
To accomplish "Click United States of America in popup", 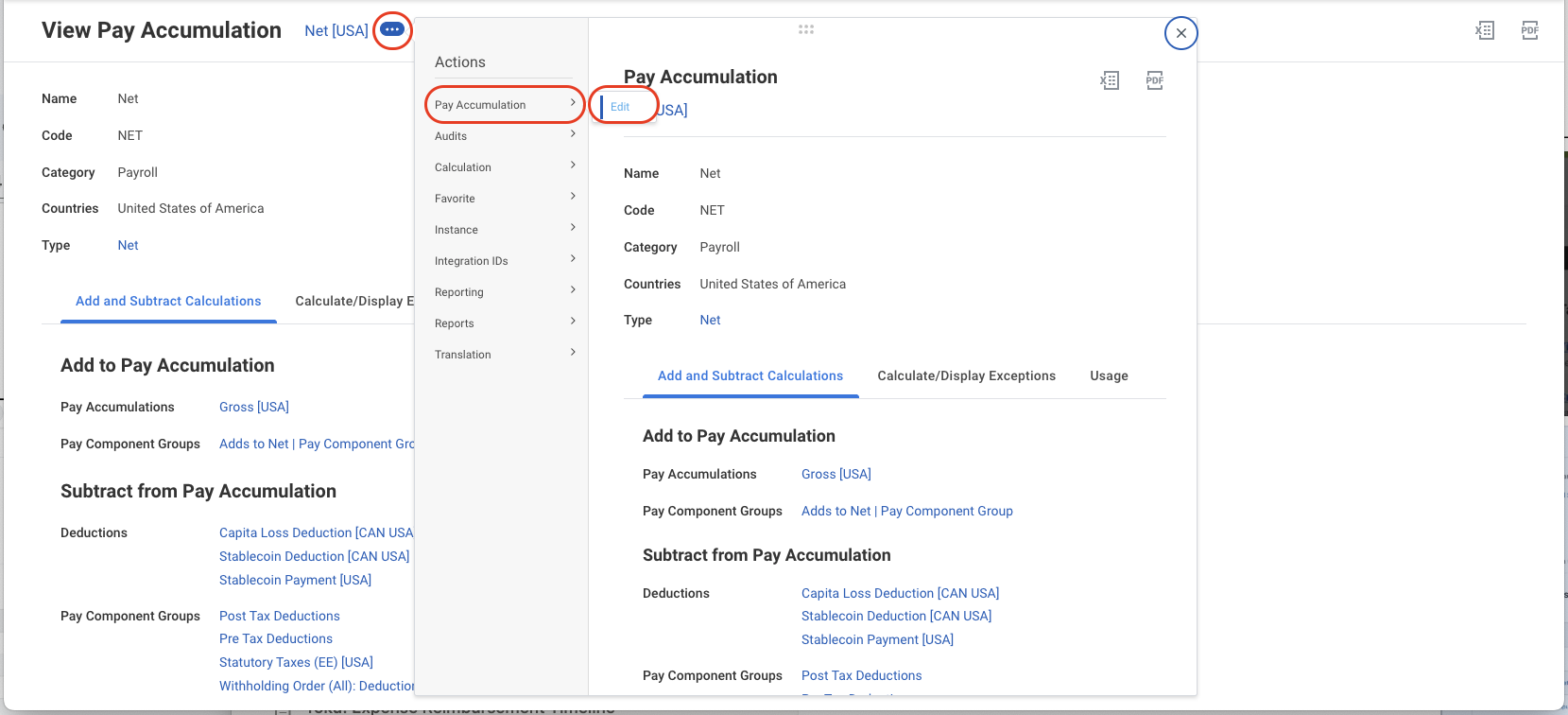I will 773,284.
